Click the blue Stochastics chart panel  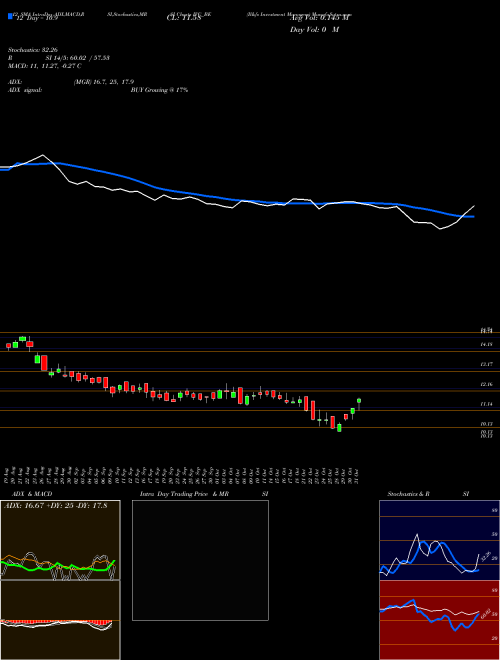439,540
